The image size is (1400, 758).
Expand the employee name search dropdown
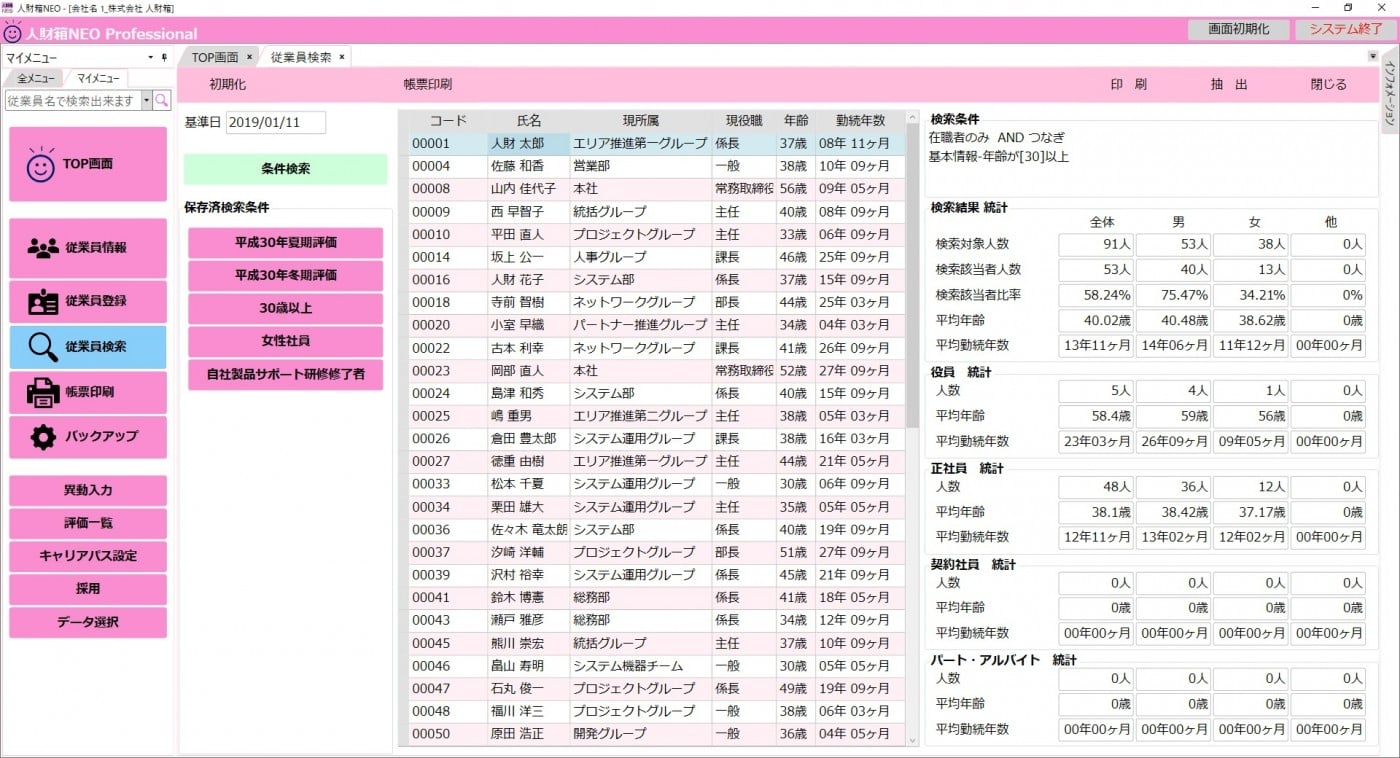(146, 101)
